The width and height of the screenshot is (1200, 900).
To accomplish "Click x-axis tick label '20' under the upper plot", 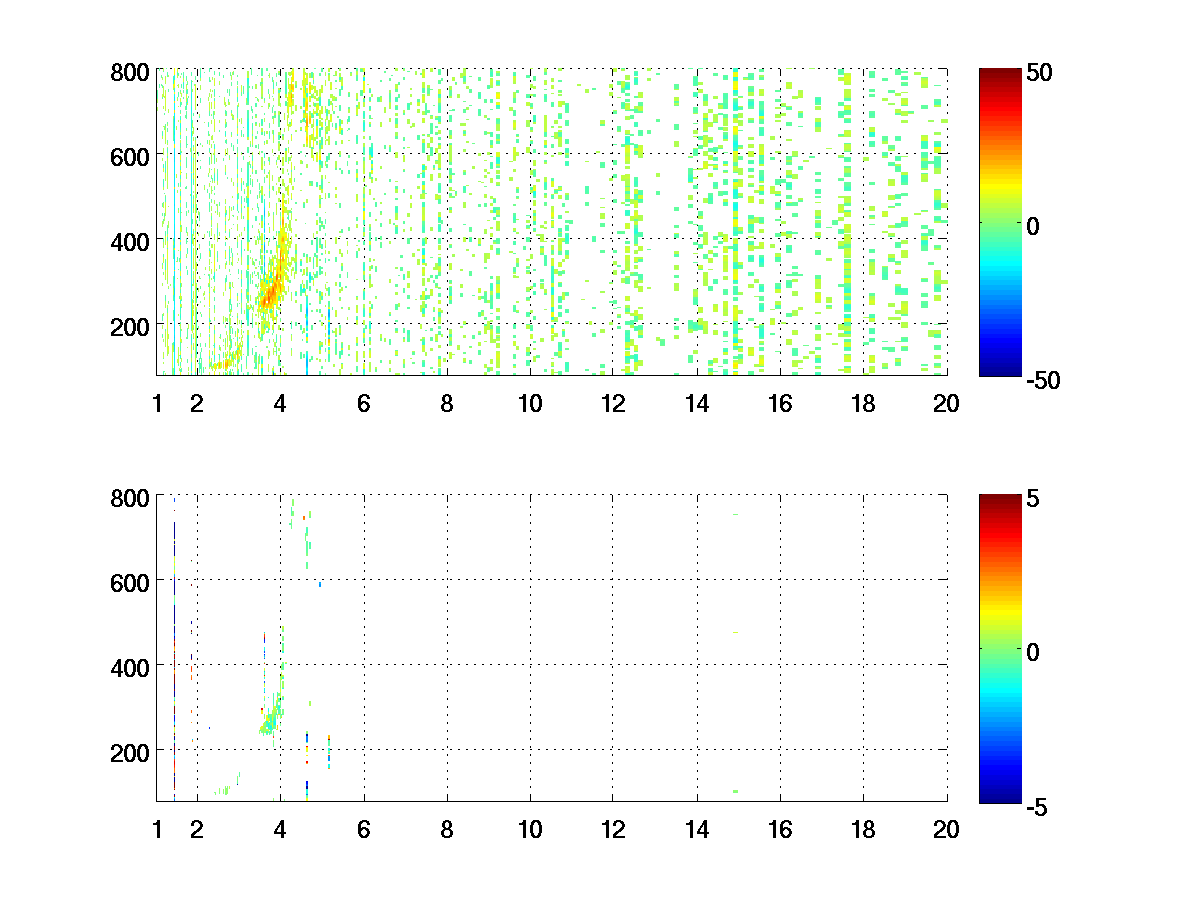I will click(x=946, y=404).
